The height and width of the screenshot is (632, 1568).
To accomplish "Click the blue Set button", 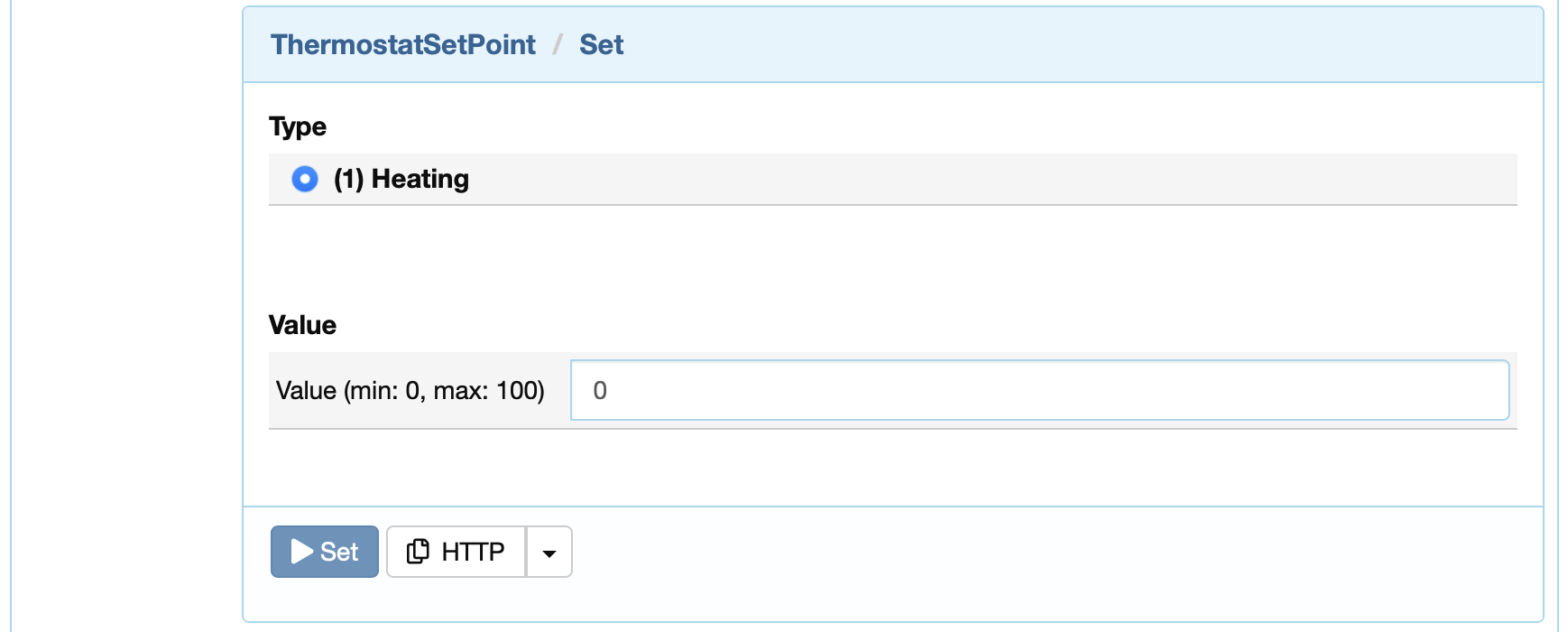I will (325, 552).
